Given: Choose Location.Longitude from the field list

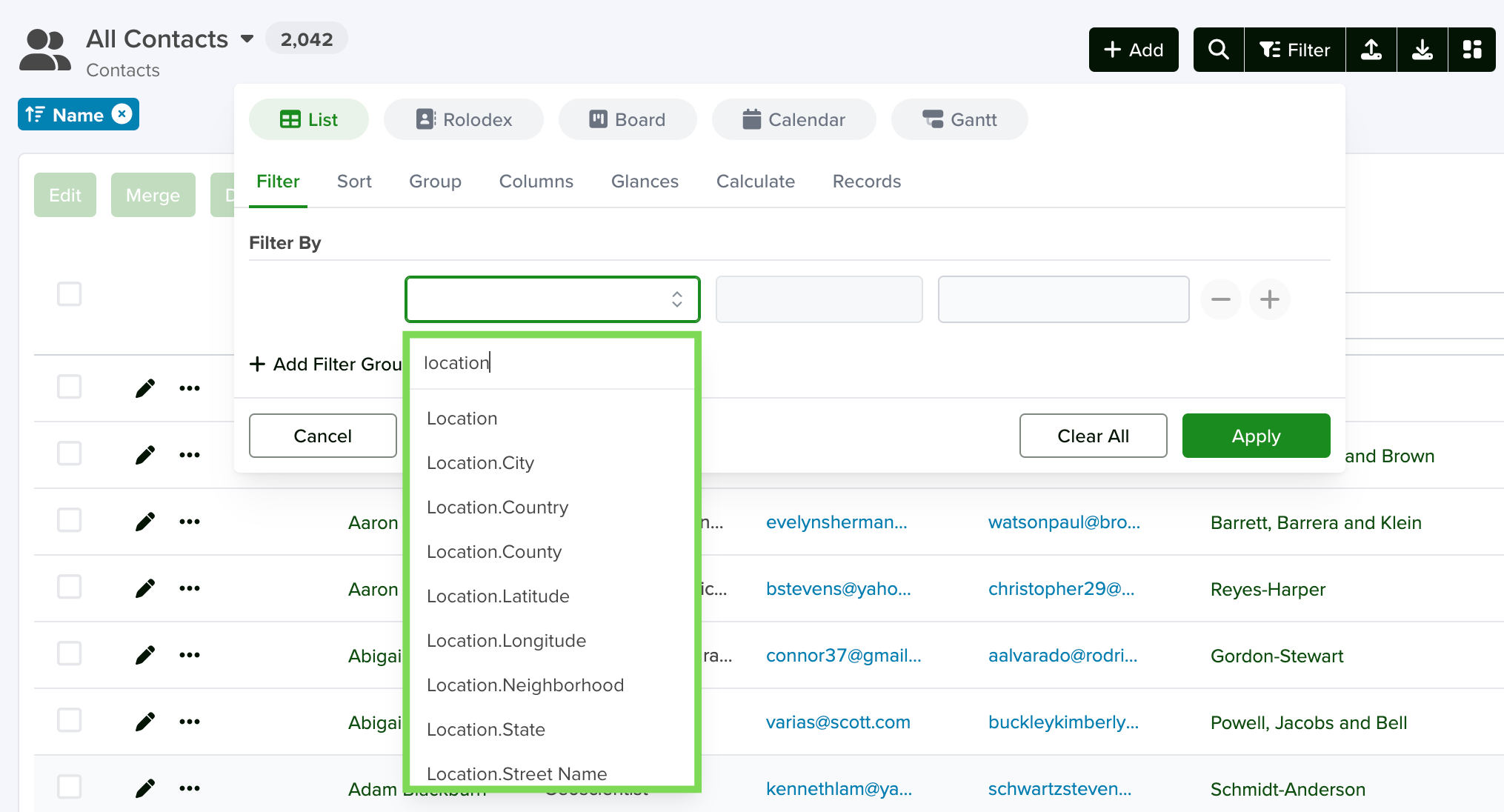Looking at the screenshot, I should (x=552, y=641).
